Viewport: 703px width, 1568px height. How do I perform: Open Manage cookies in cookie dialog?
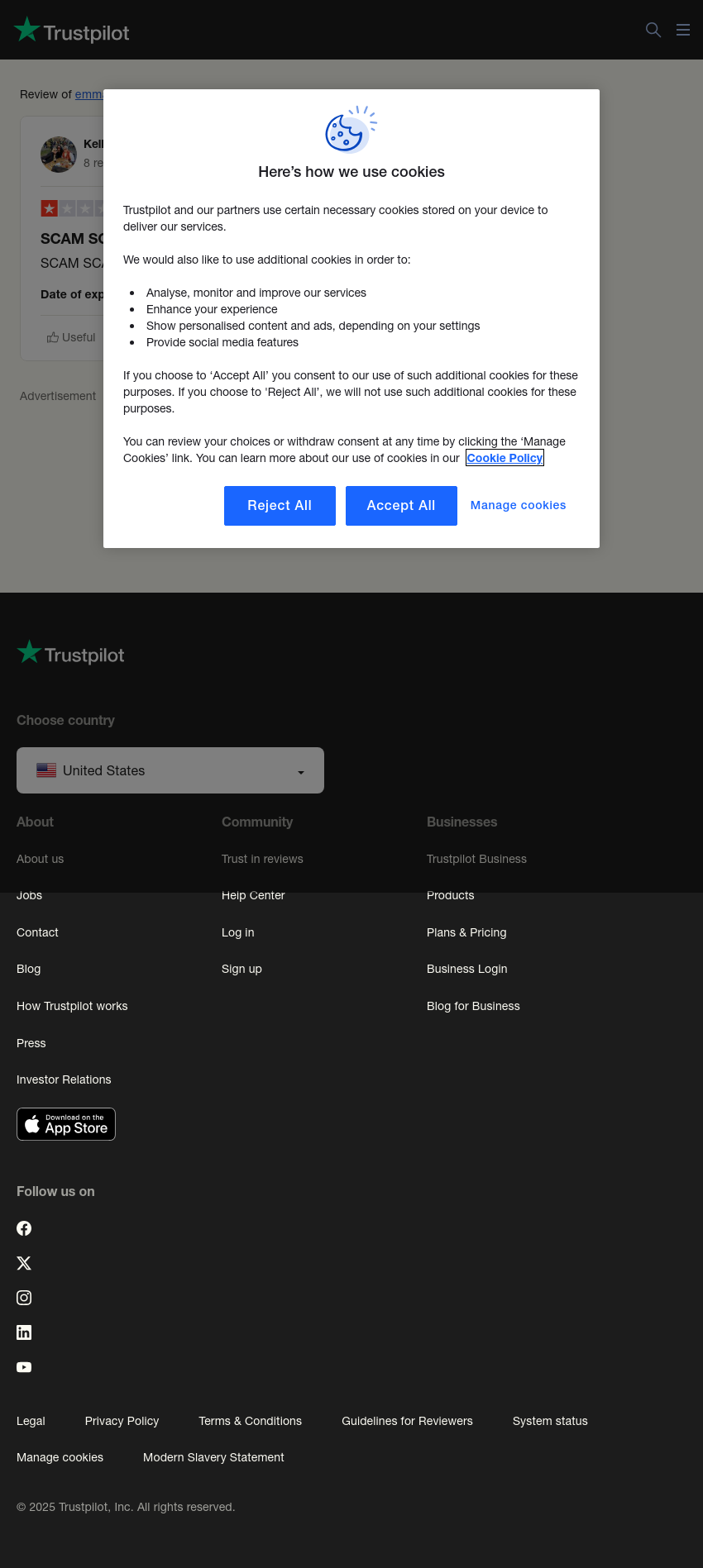pyautogui.click(x=519, y=505)
